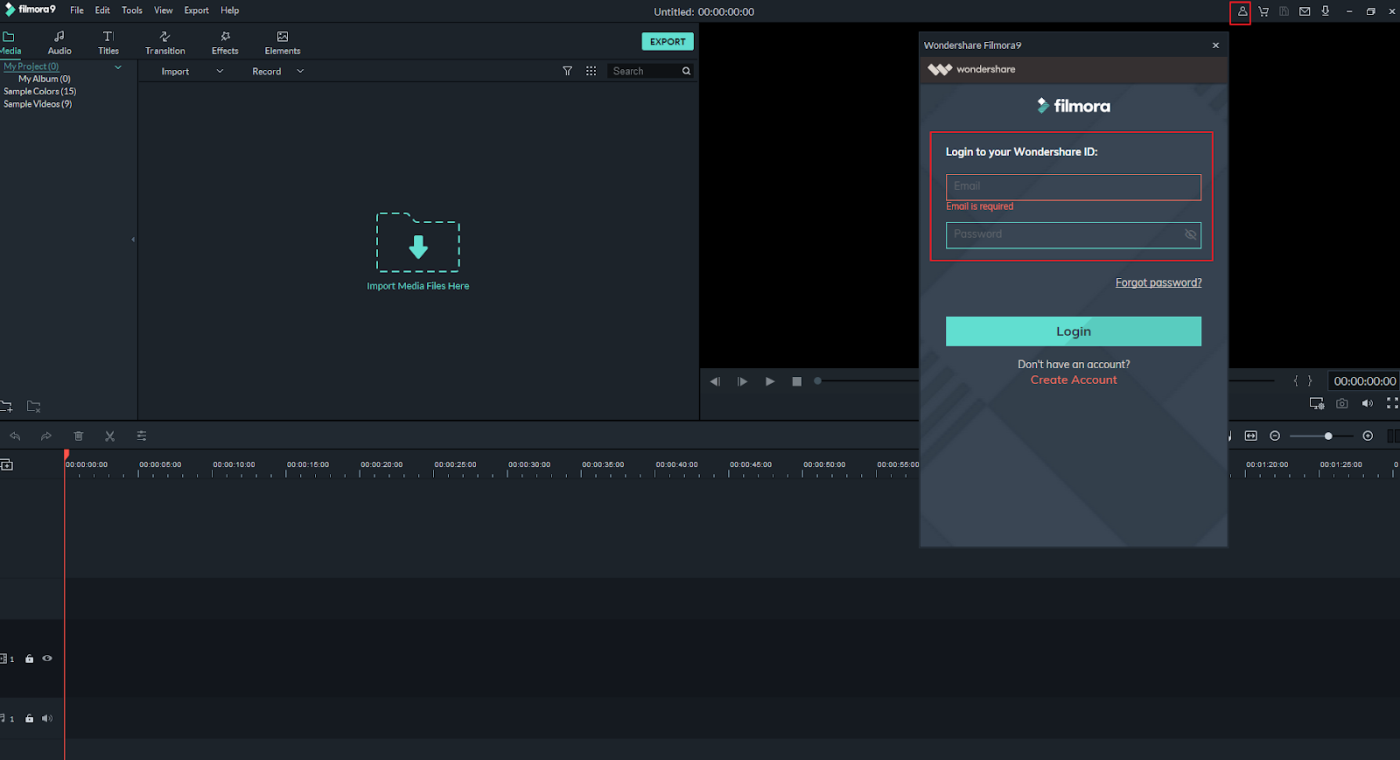Image resolution: width=1400 pixels, height=760 pixels.
Task: Select My Album (0) folder
Action: click(x=44, y=79)
